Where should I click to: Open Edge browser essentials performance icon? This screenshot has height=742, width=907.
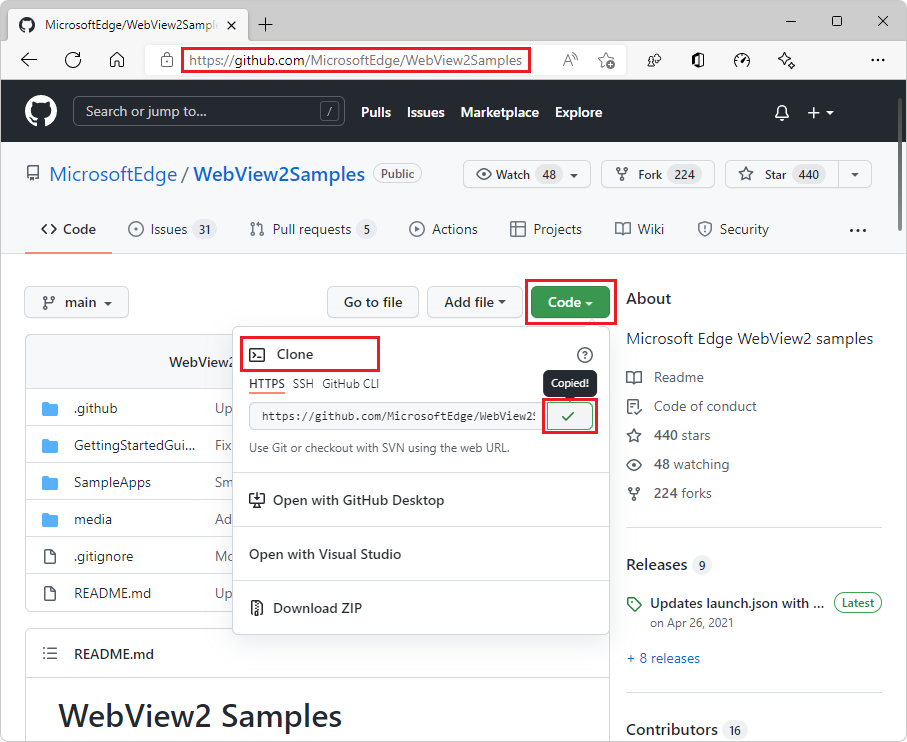tap(742, 60)
